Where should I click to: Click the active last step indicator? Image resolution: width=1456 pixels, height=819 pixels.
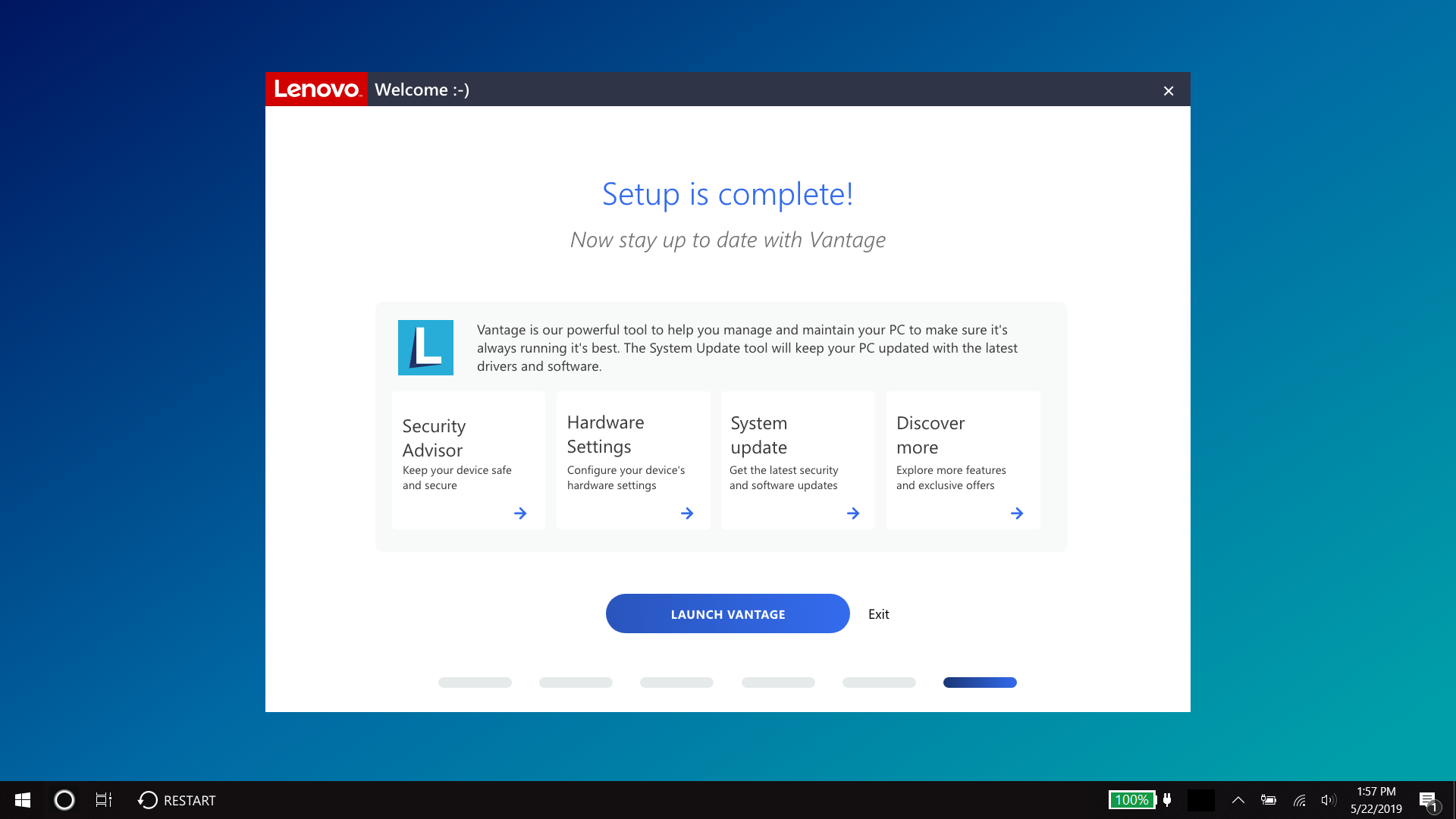(x=980, y=682)
